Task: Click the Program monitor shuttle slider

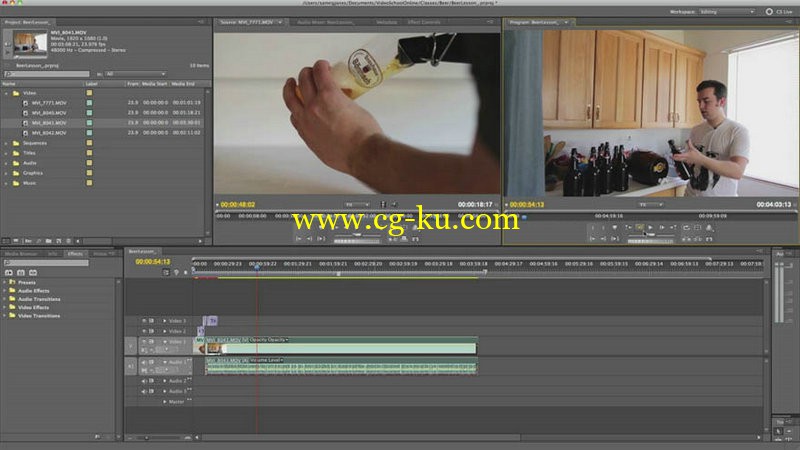Action: [x=651, y=234]
